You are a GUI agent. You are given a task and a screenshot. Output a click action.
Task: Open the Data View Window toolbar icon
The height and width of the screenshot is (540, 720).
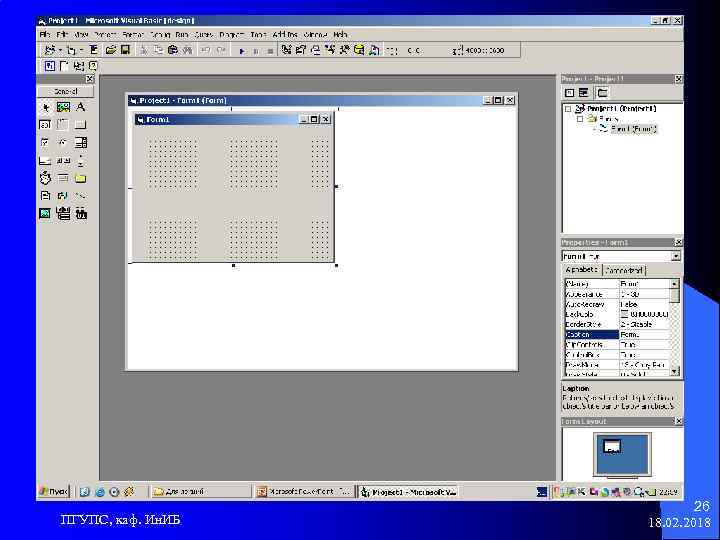pyautogui.click(x=359, y=50)
